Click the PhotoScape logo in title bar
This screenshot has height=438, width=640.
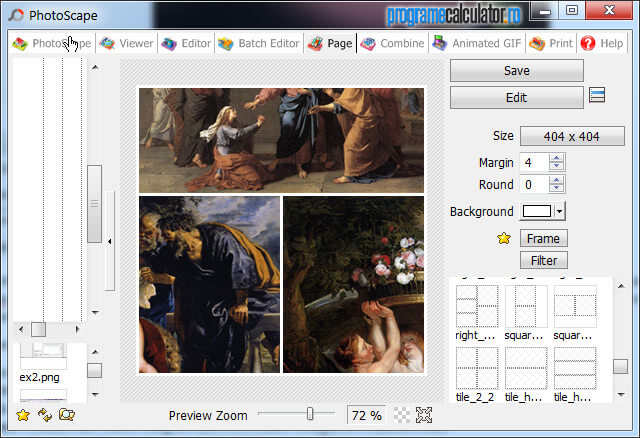[16, 15]
